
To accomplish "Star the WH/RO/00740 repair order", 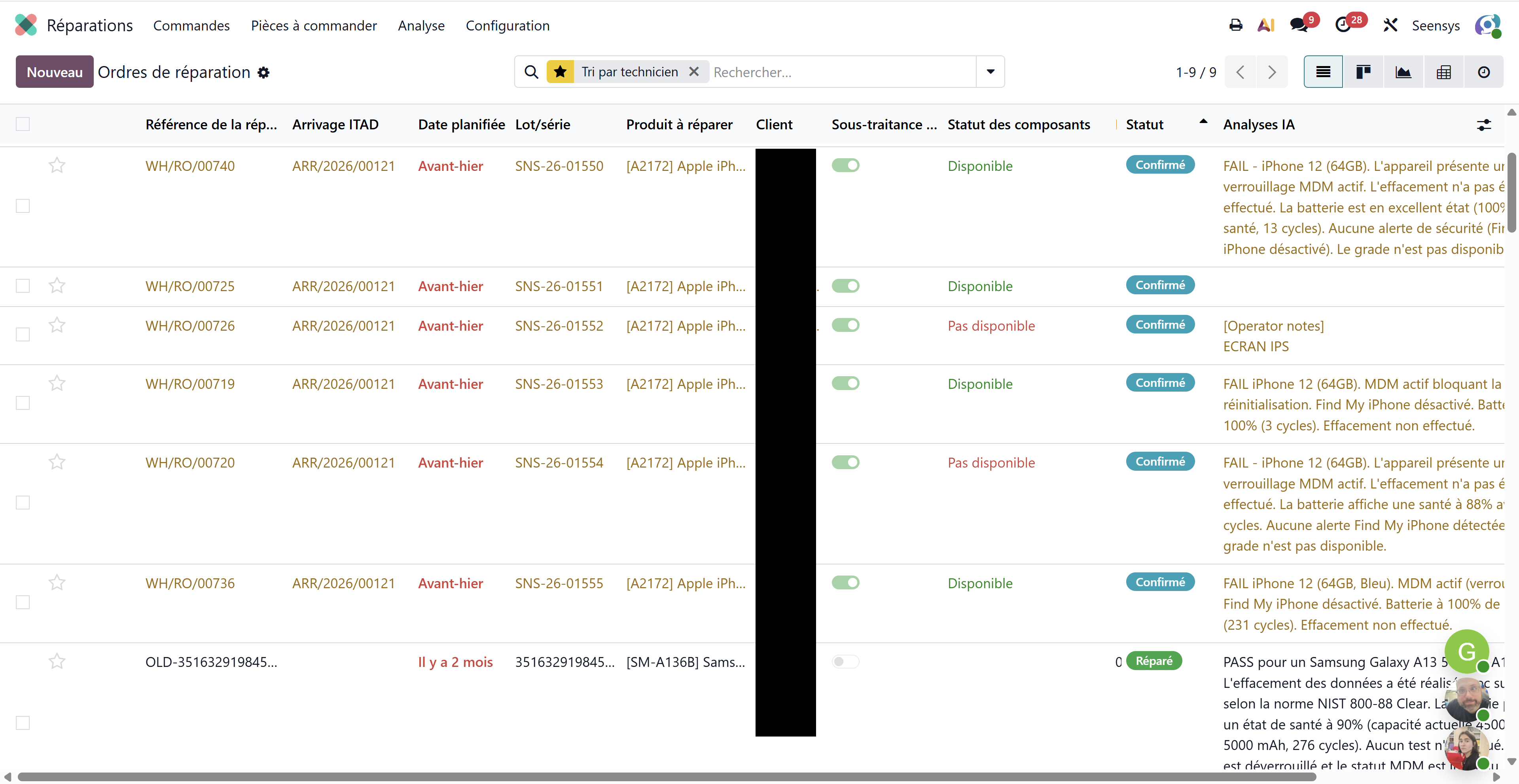I will point(57,165).
